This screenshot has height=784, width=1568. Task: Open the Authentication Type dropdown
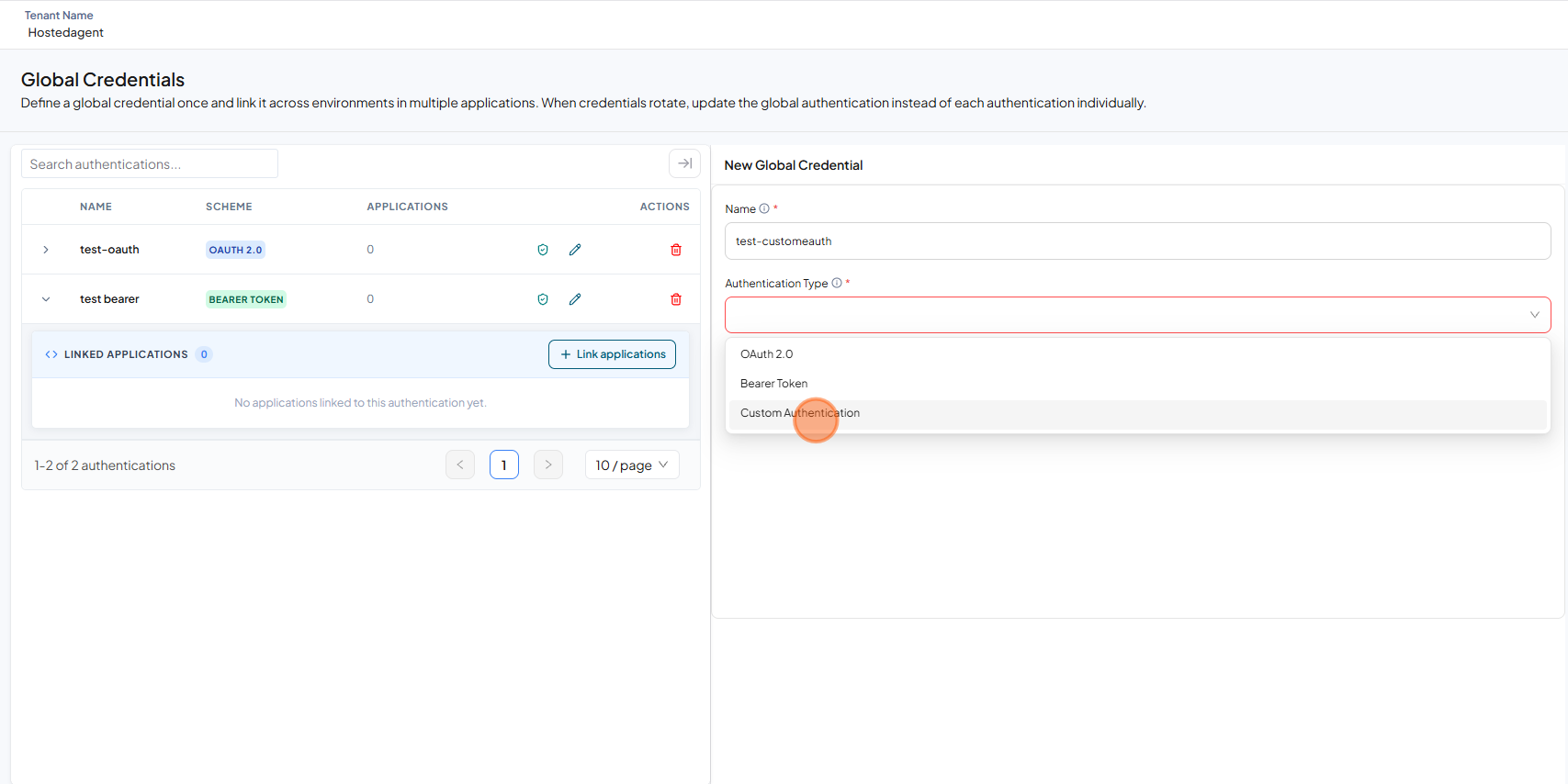click(1137, 315)
